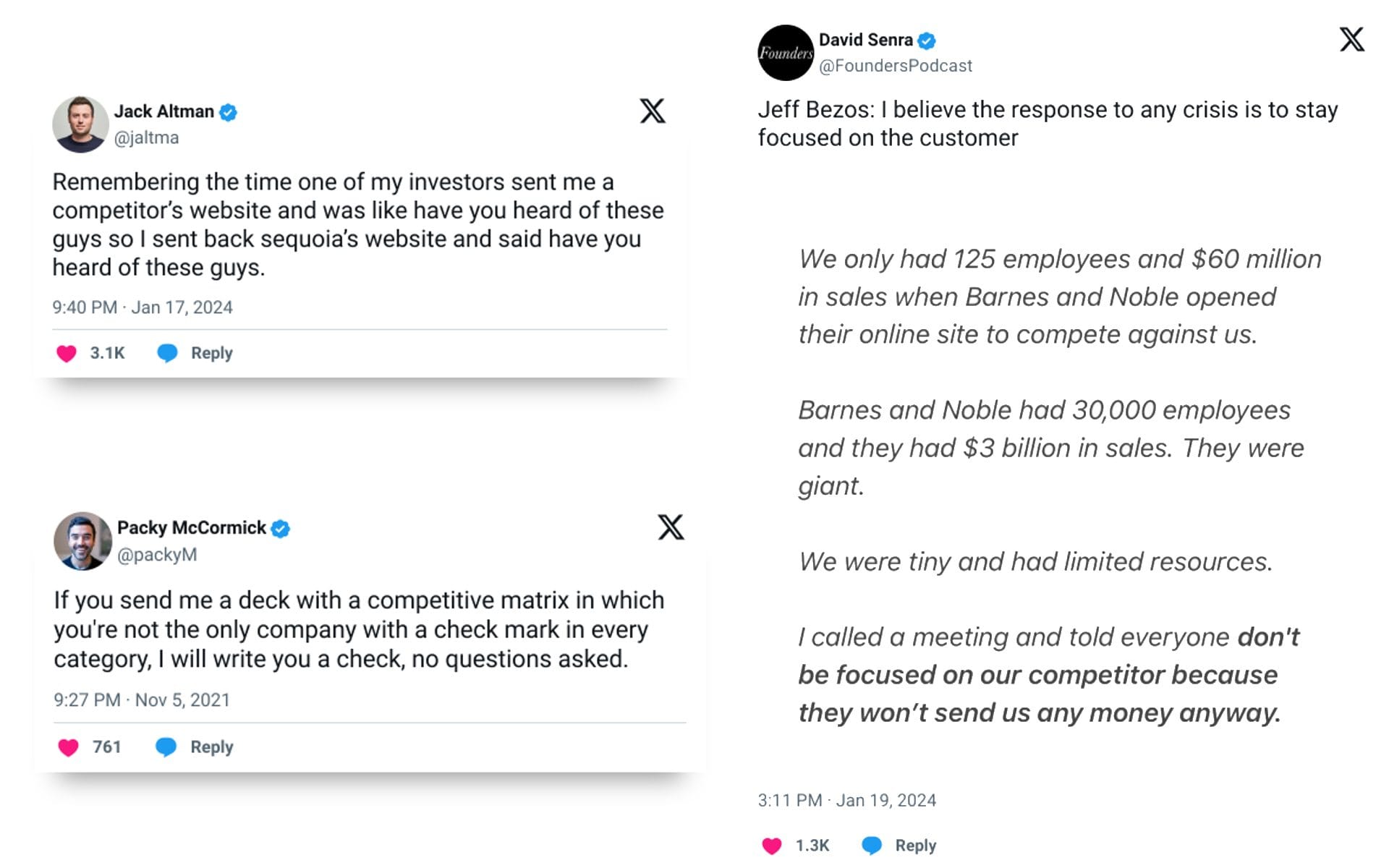Click the X logo on David Senra's tweet
The height and width of the screenshot is (868, 1389).
click(x=1351, y=39)
